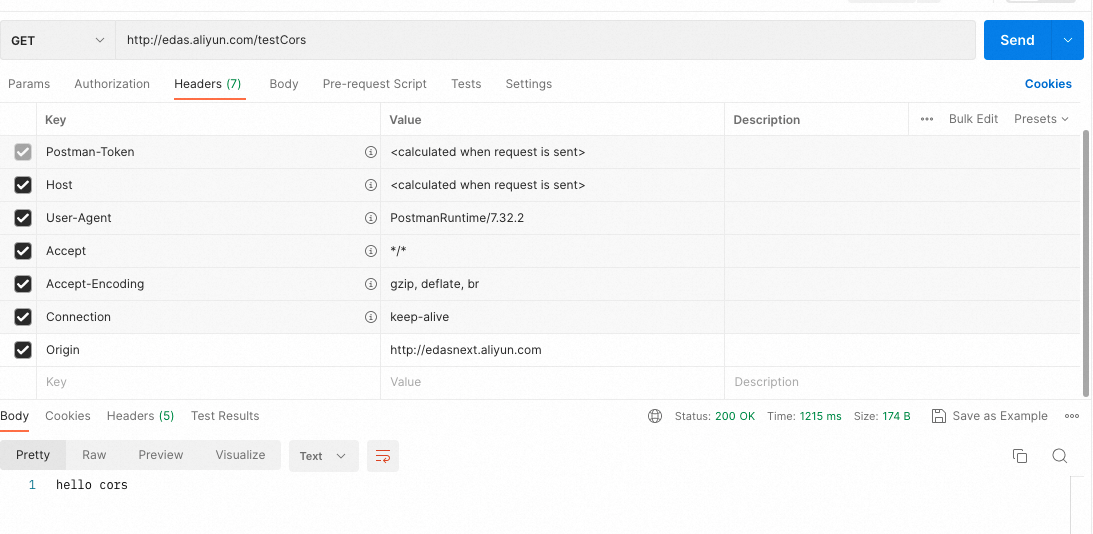1093x534 pixels.
Task: Expand the Send button arrow menu
Action: tap(1068, 40)
